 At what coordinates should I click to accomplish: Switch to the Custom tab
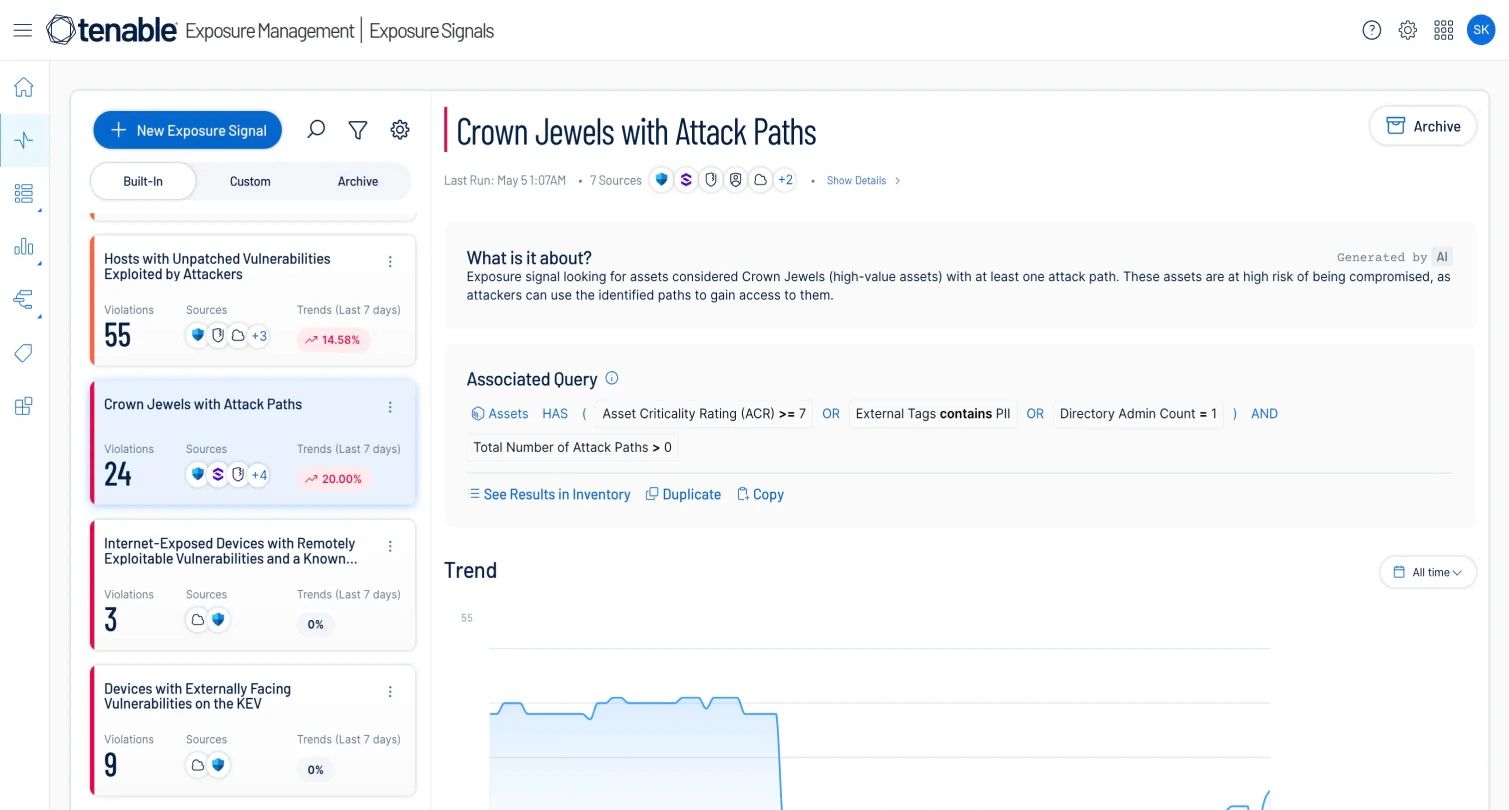(x=250, y=181)
